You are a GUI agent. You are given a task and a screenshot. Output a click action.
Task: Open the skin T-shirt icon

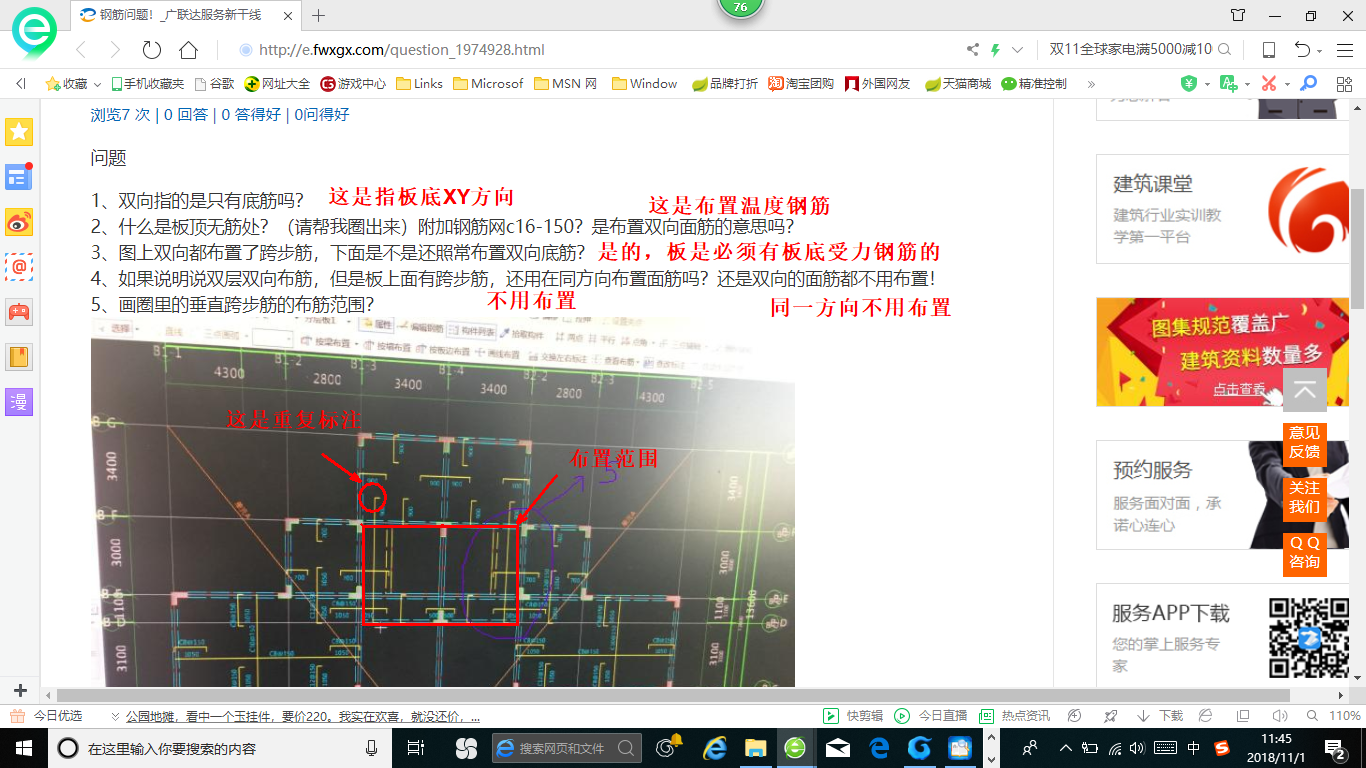[x=1238, y=15]
